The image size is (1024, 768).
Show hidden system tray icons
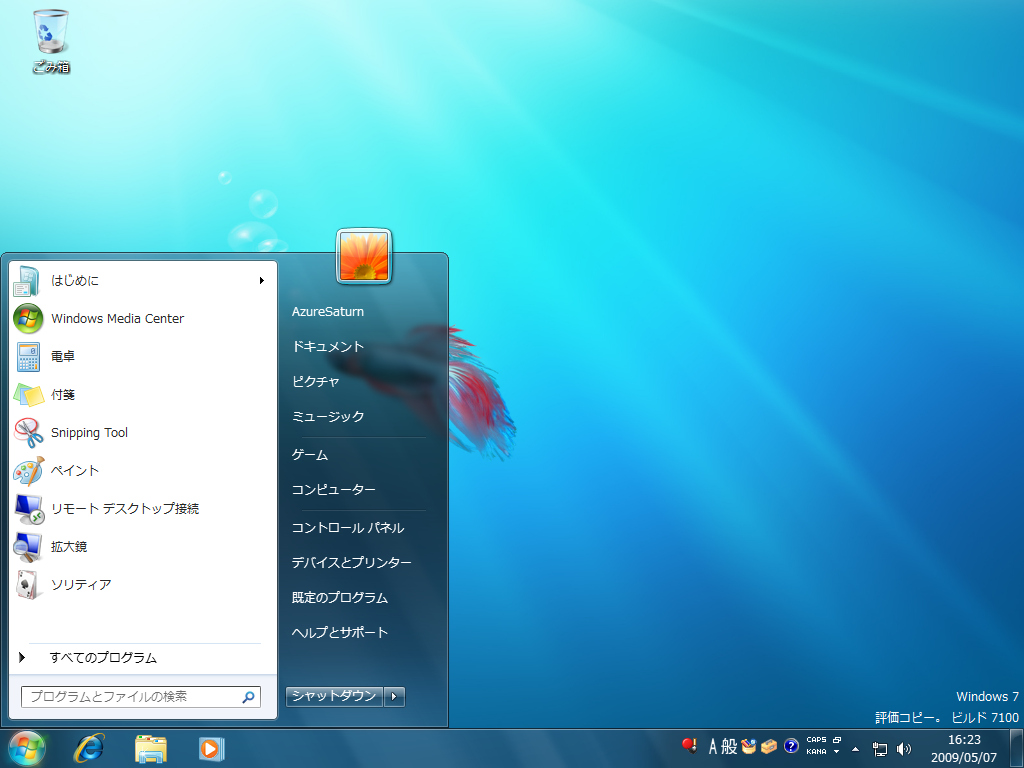click(855, 748)
